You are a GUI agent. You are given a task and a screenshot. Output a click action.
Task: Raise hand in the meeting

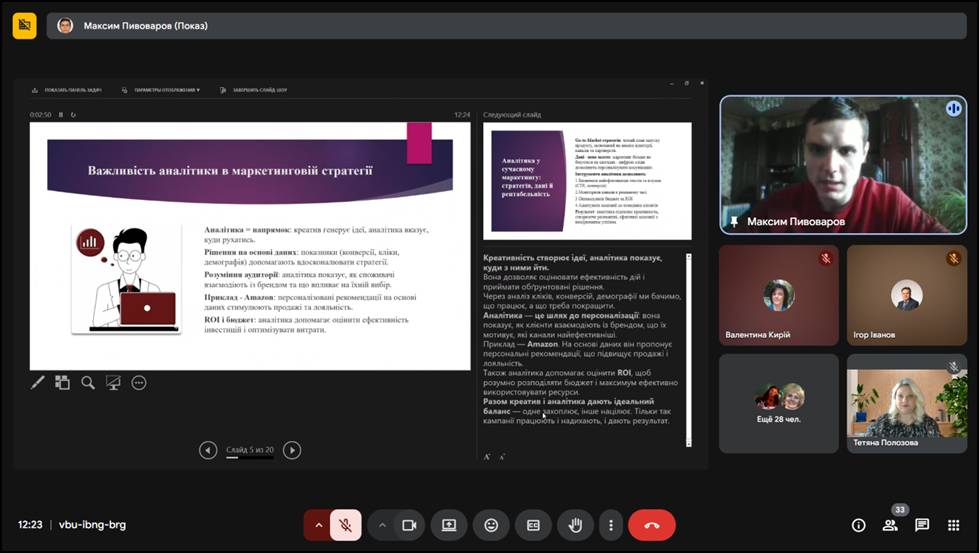pos(575,525)
